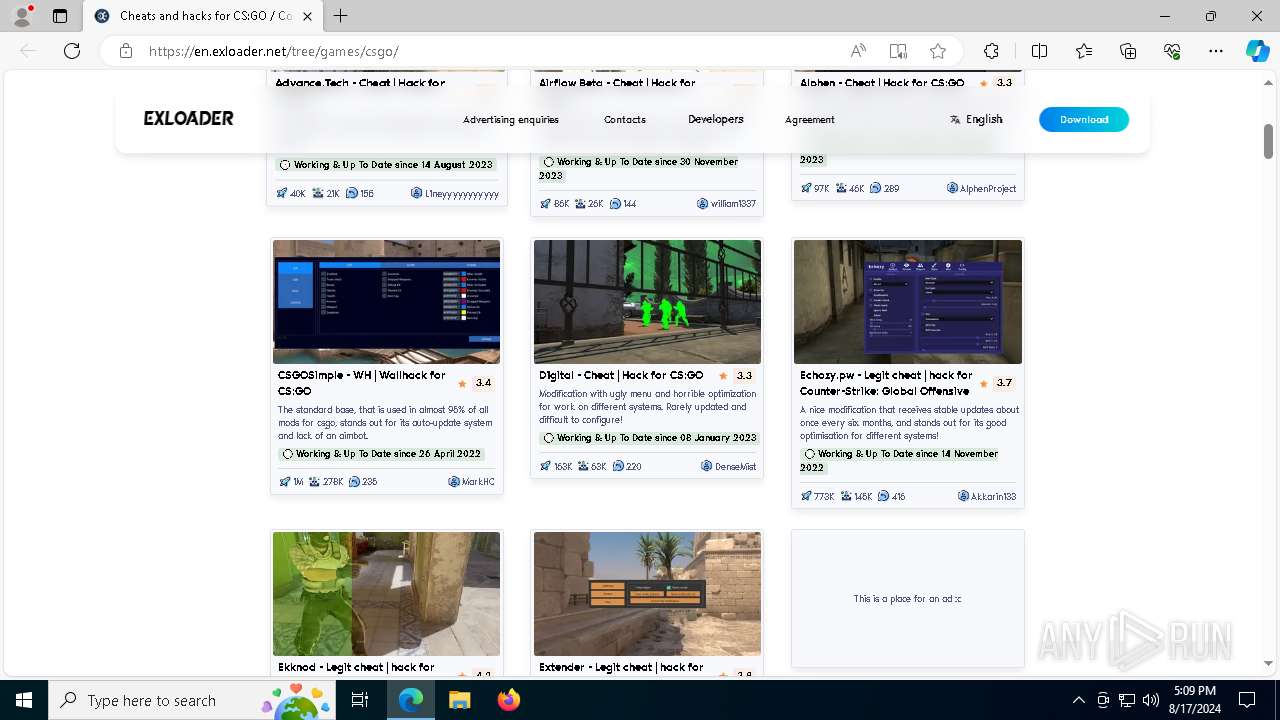Click the network tray icon
Viewport: 1280px width, 720px height.
coord(1127,700)
